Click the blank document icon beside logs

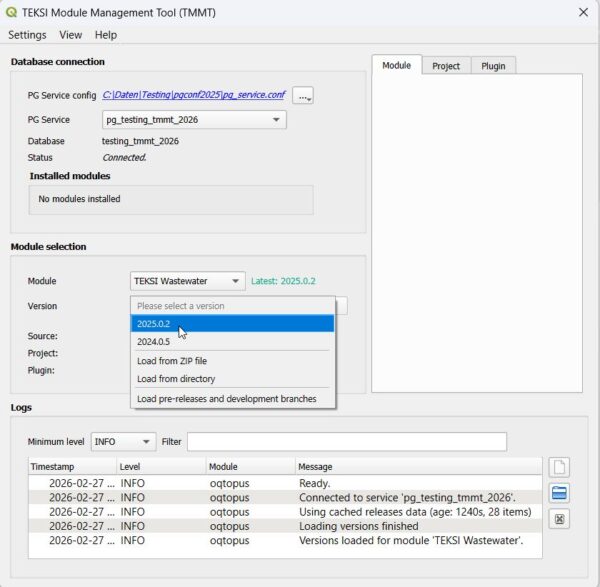coord(560,467)
